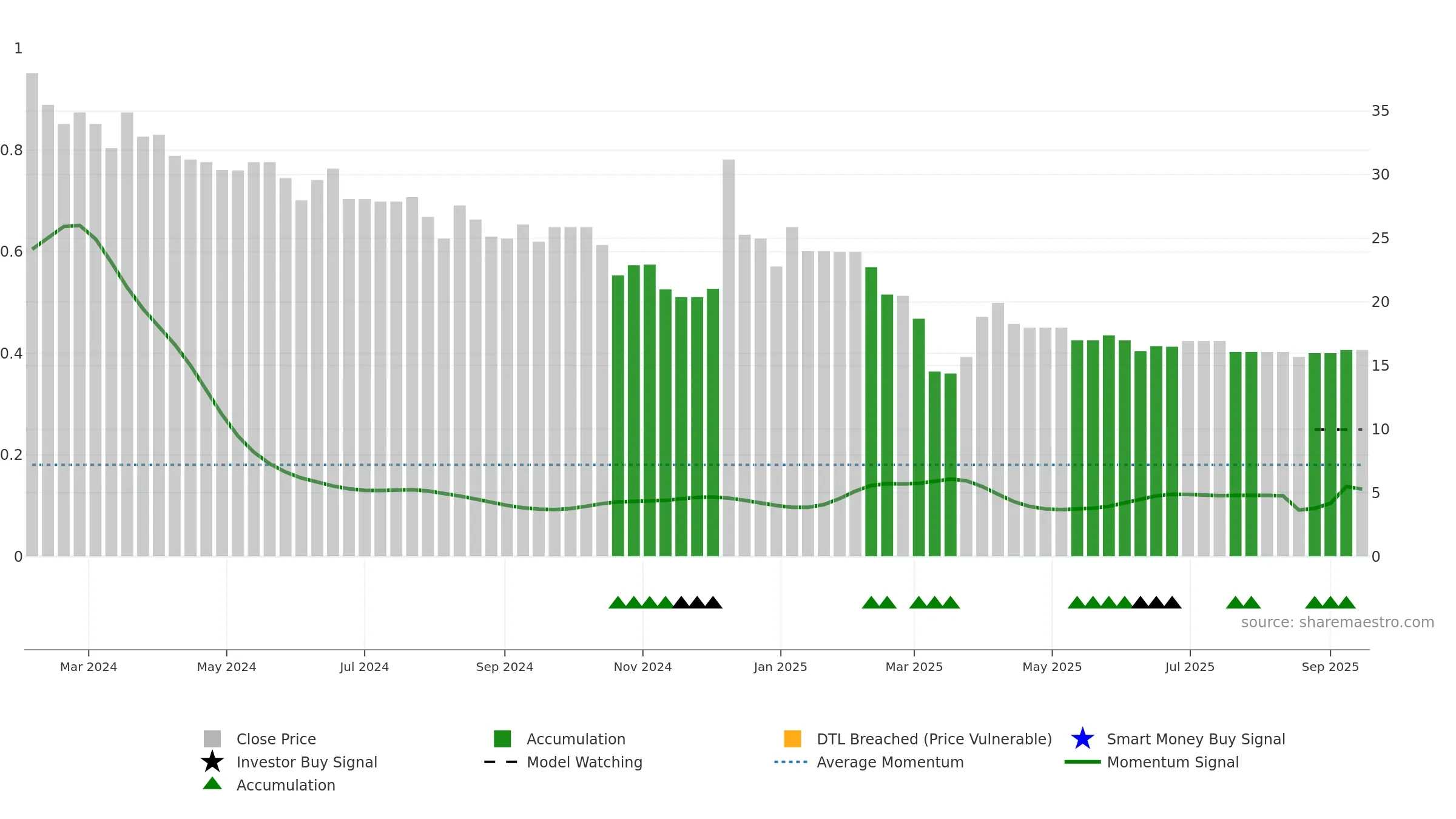The height and width of the screenshot is (819, 1456).
Task: Toggle the green square Accumulation legend entry
Action: click(559, 739)
